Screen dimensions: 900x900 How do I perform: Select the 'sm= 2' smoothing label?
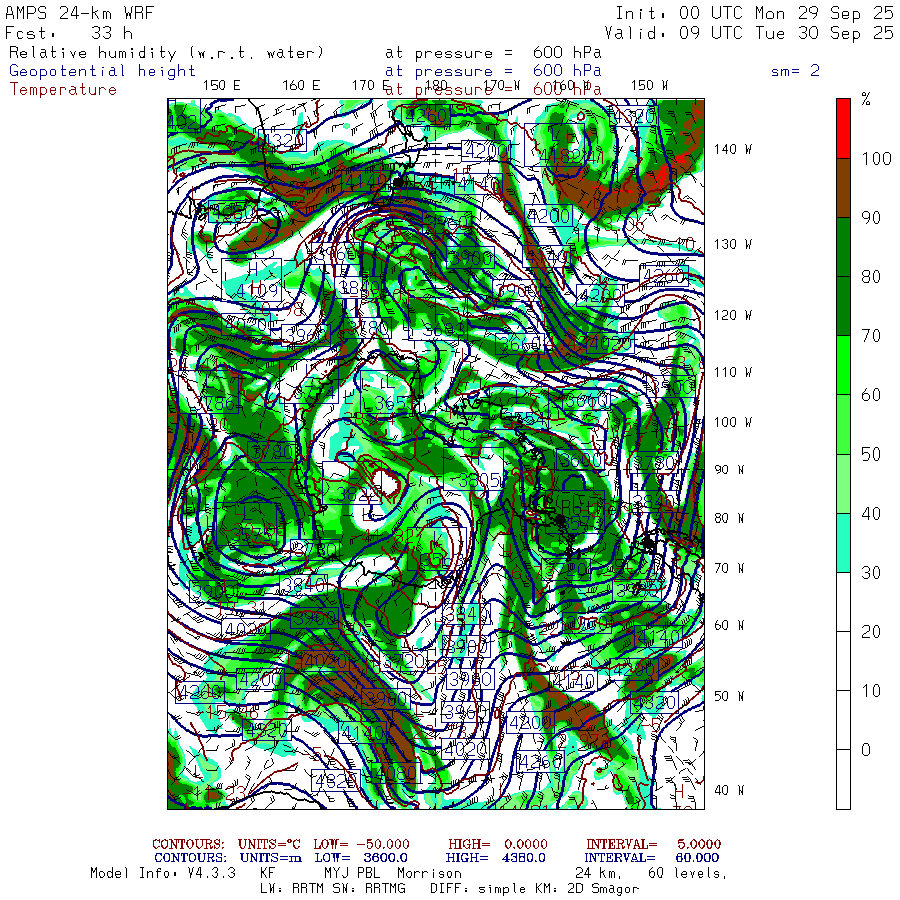click(x=795, y=71)
